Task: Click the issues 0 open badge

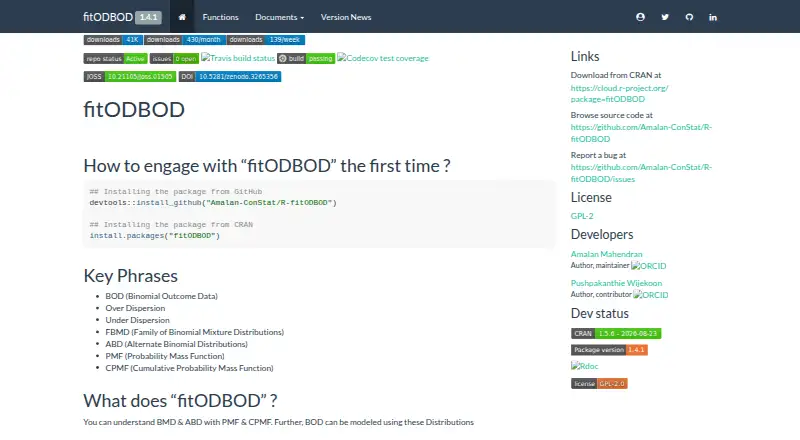Action: click(x=174, y=59)
